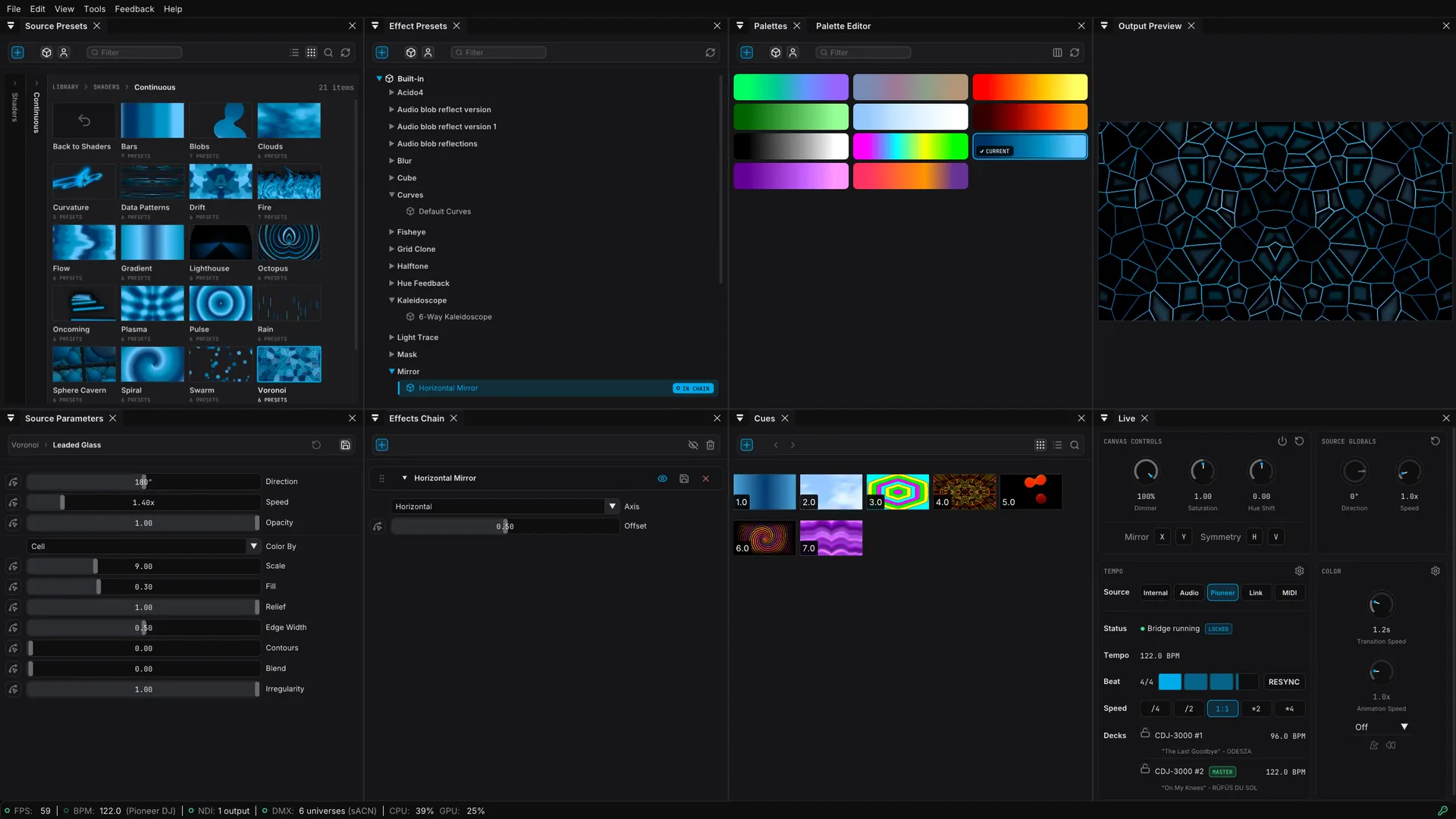Select Internal tempo source

click(x=1156, y=593)
